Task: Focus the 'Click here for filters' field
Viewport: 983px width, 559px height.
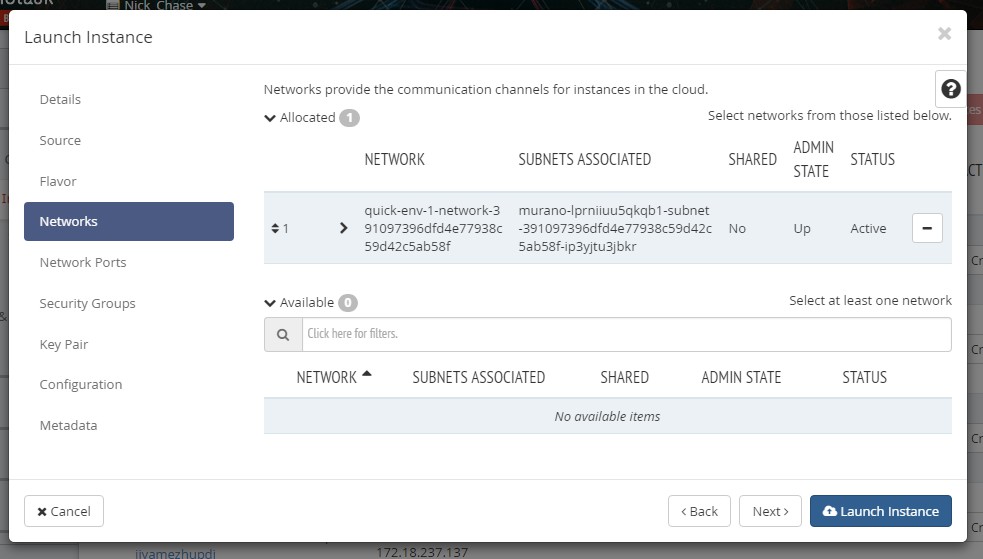Action: click(626, 335)
